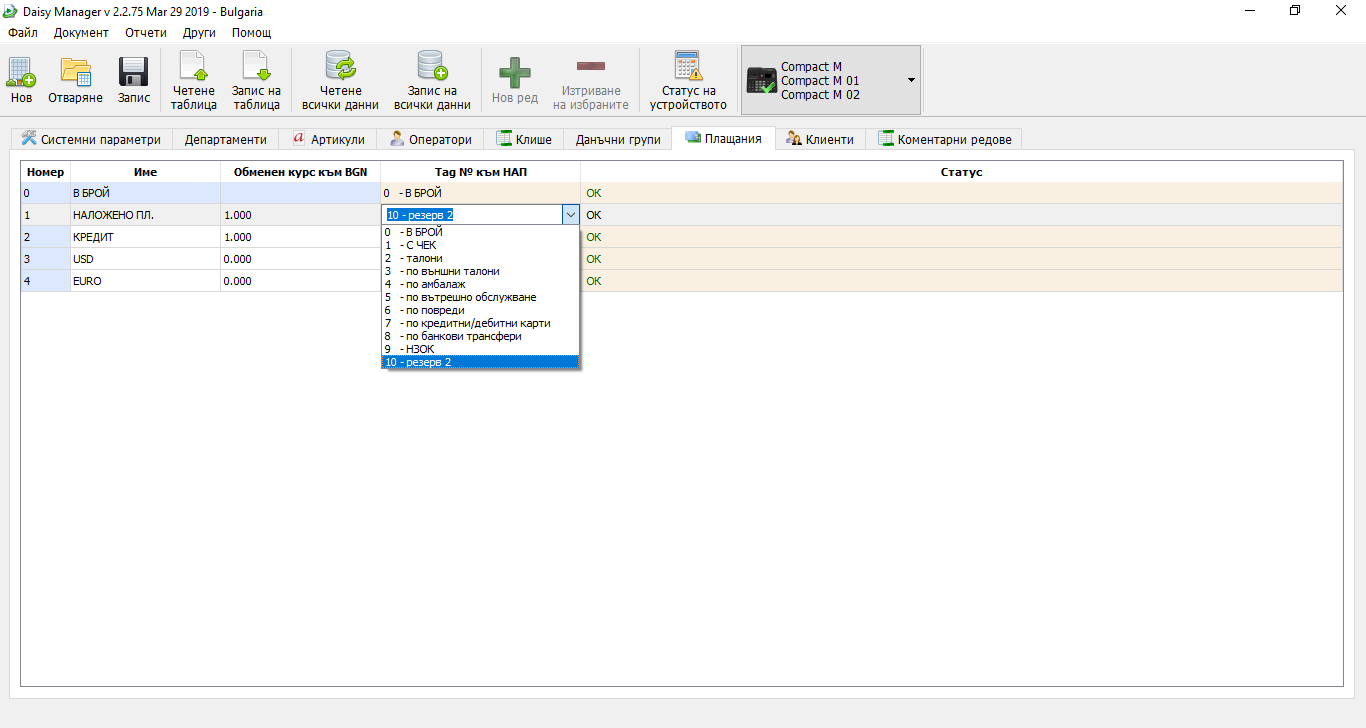Image resolution: width=1366 pixels, height=728 pixels.
Task: Click the Daisy Manager title bar app icon
Action: [x=11, y=11]
